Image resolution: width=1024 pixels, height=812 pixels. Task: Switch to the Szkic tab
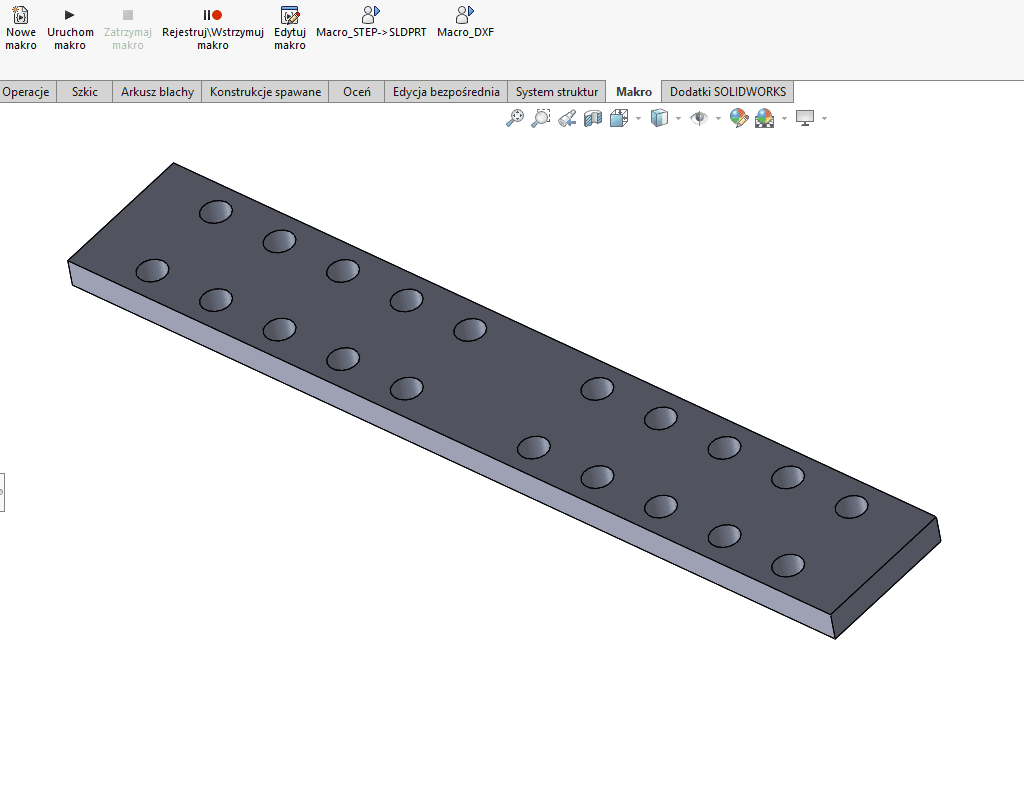coord(85,92)
